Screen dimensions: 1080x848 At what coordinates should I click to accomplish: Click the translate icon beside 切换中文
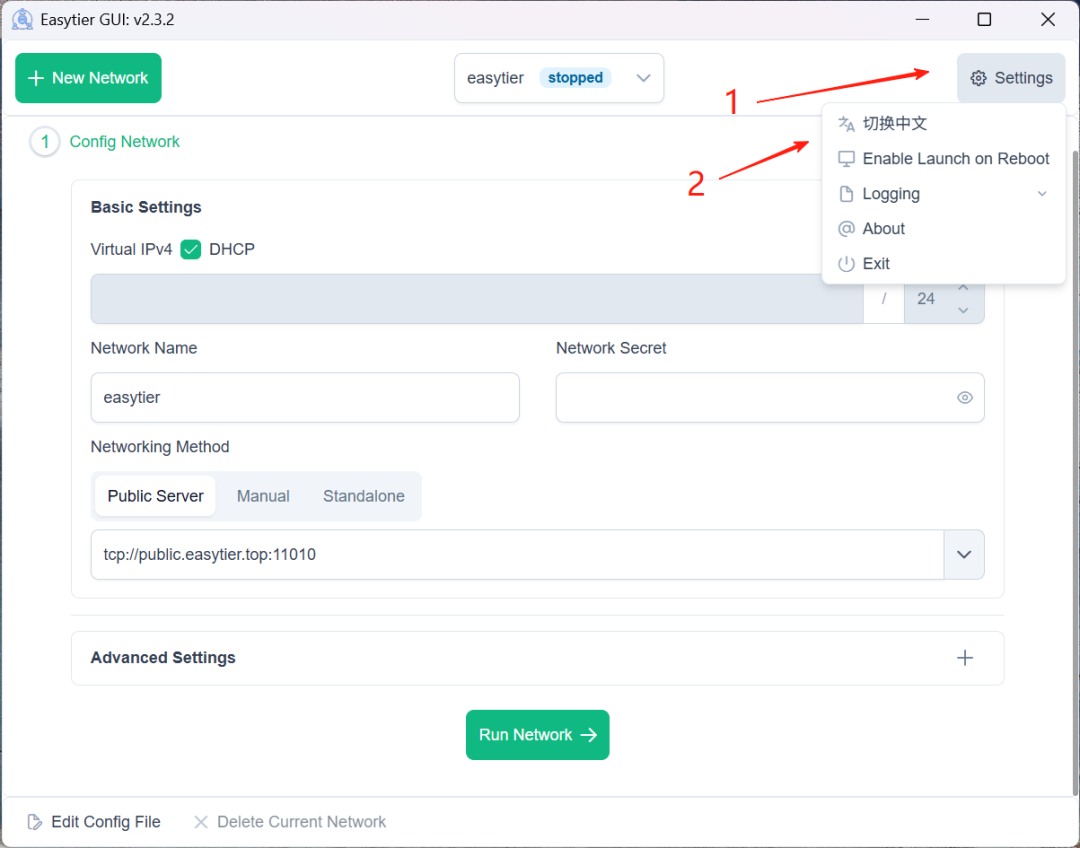coord(846,124)
